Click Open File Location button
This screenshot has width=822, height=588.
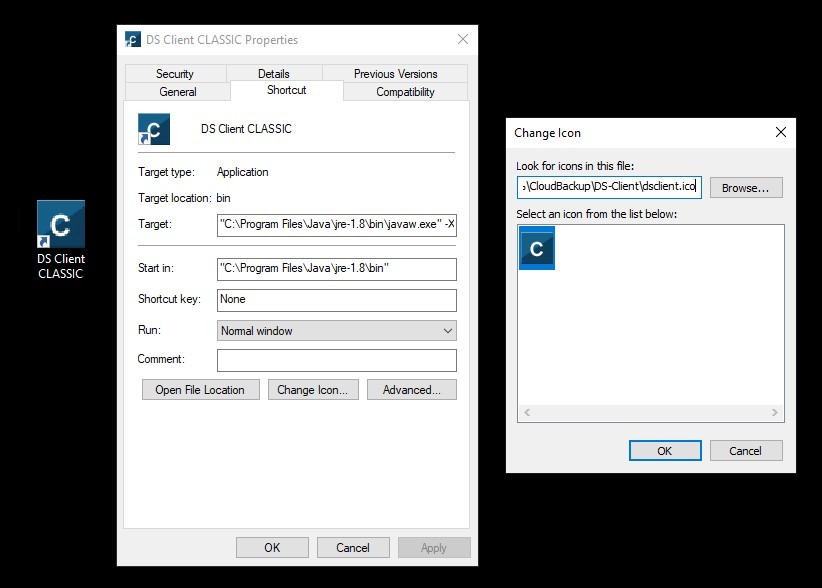tap(200, 390)
